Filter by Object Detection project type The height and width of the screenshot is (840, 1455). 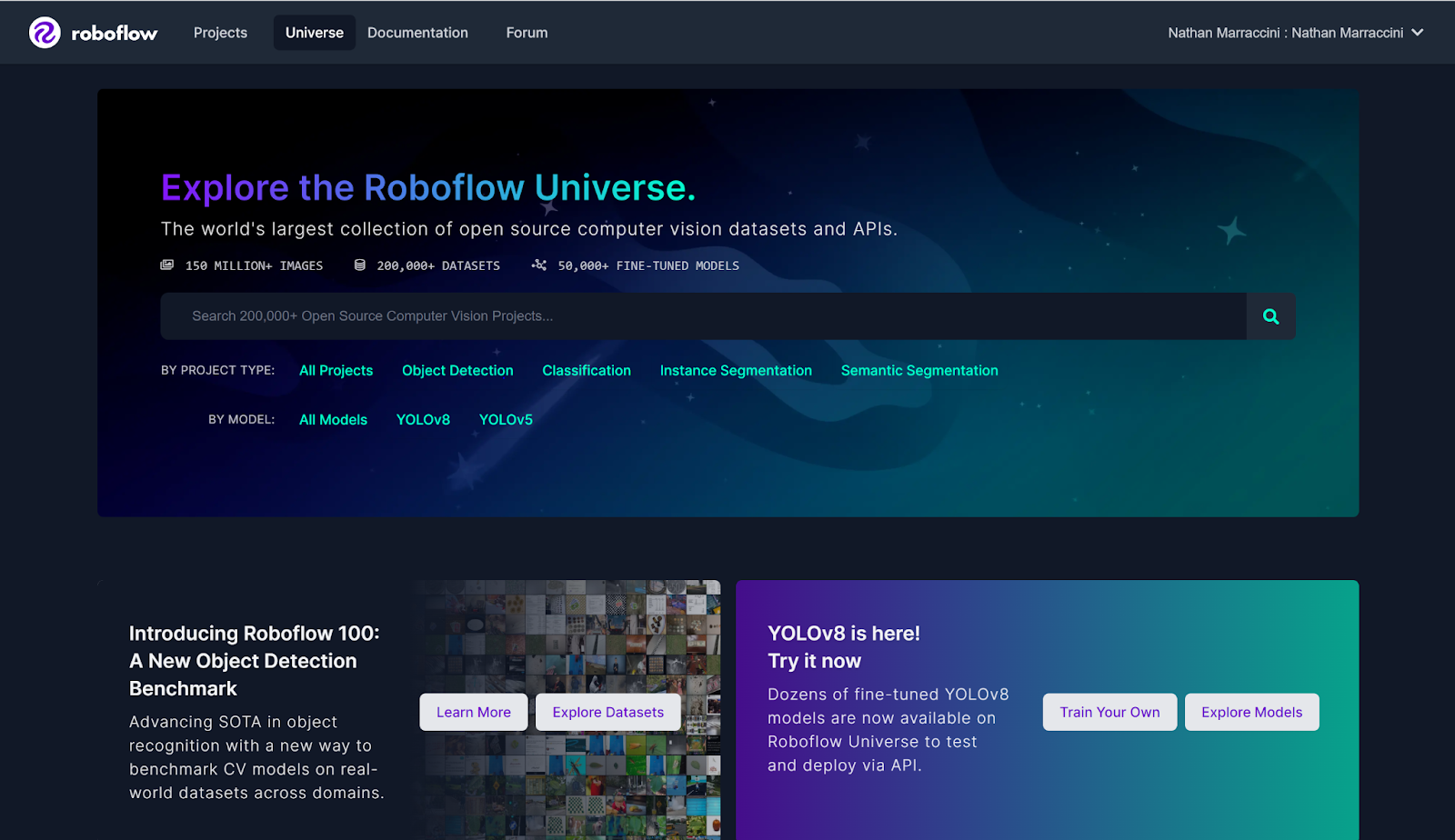click(x=457, y=371)
